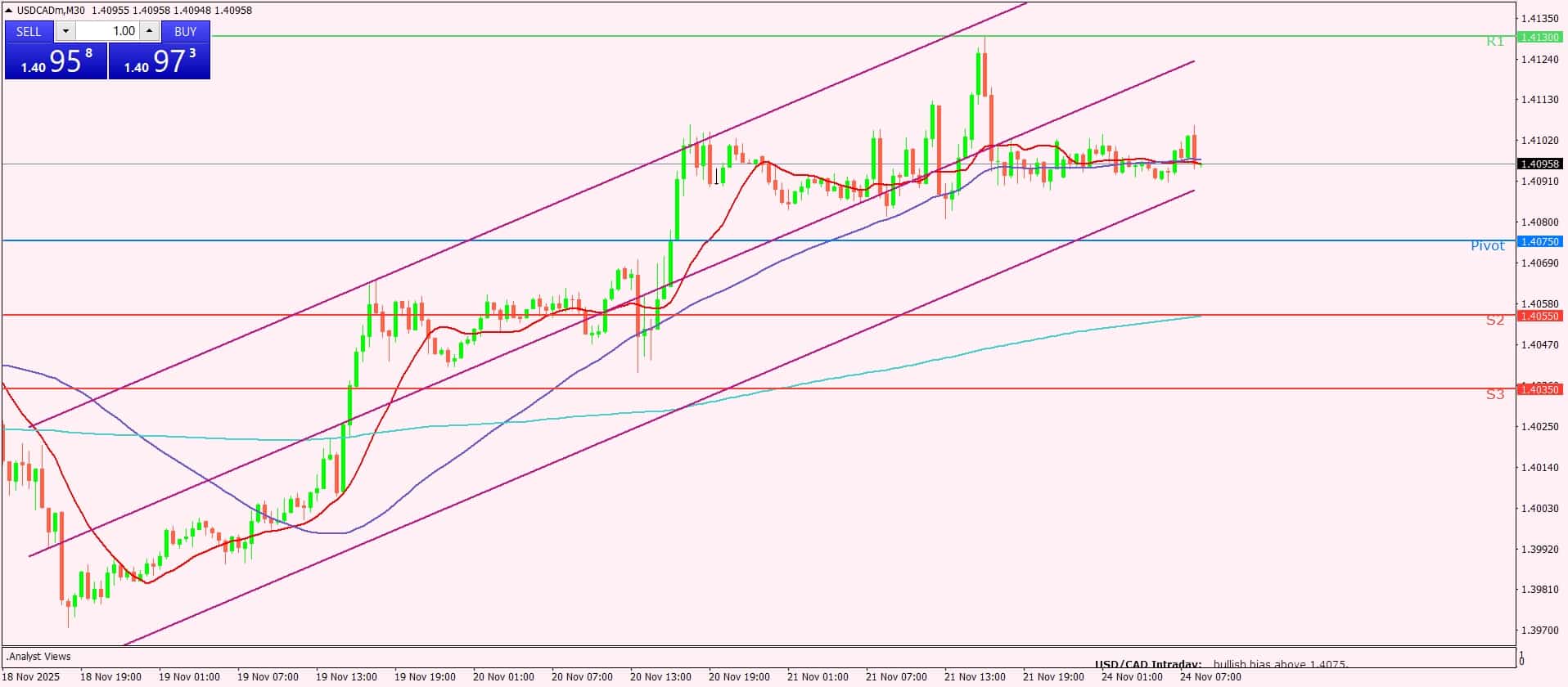This screenshot has height=687, width=1568.
Task: Click the blue 1.40750 pivot price tag
Action: coord(1539,241)
